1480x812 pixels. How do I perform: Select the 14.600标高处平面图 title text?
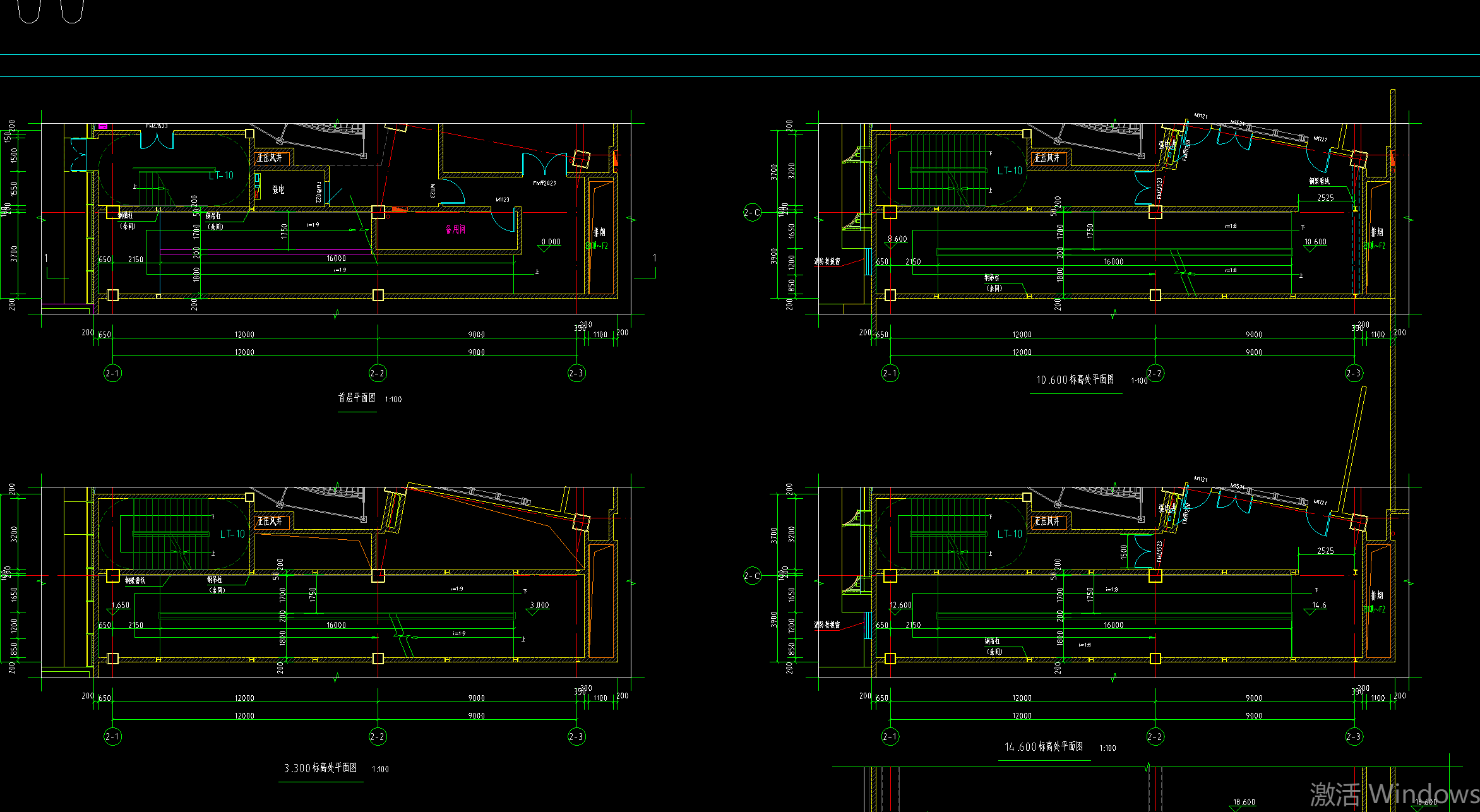pos(1044,746)
